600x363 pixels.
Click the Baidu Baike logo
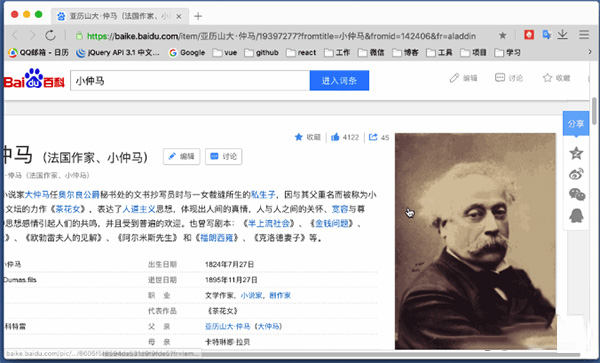point(34,79)
